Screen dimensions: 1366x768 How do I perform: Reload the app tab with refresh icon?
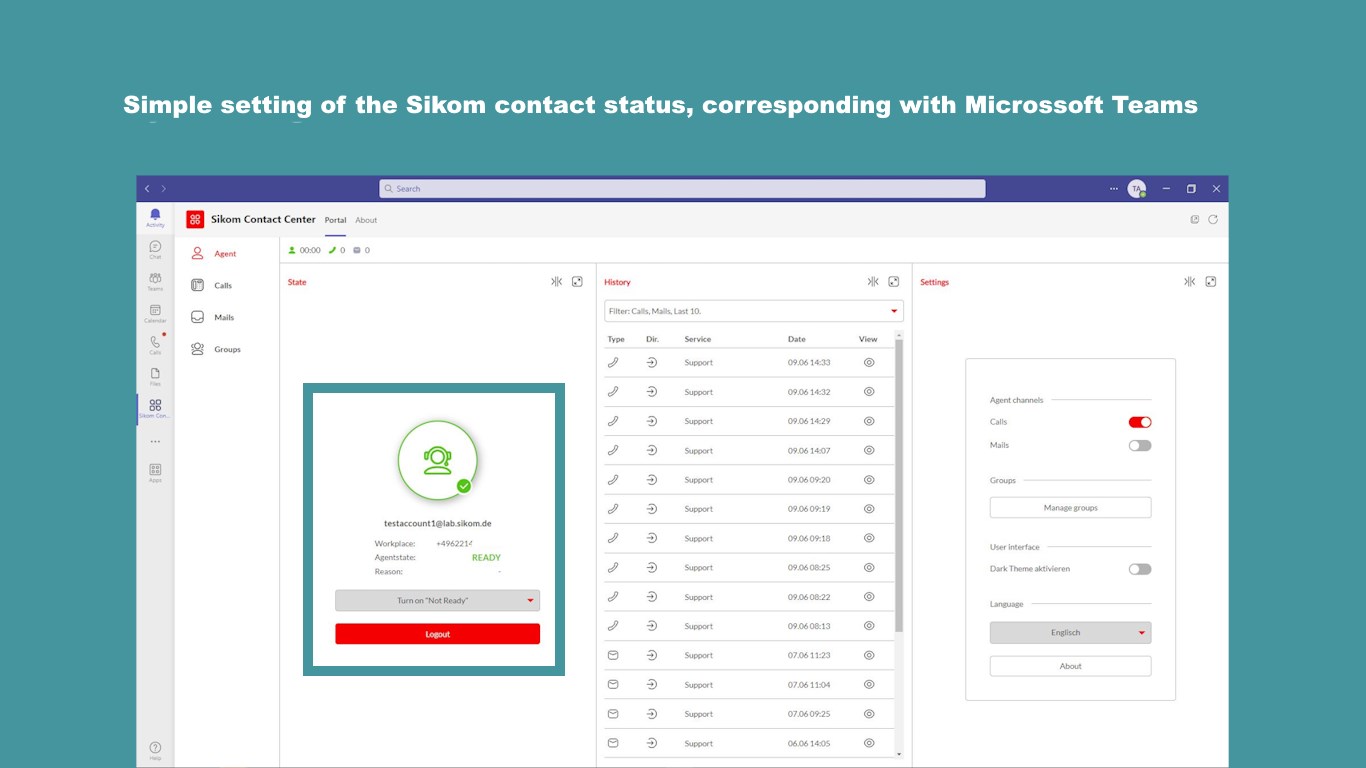click(1213, 219)
